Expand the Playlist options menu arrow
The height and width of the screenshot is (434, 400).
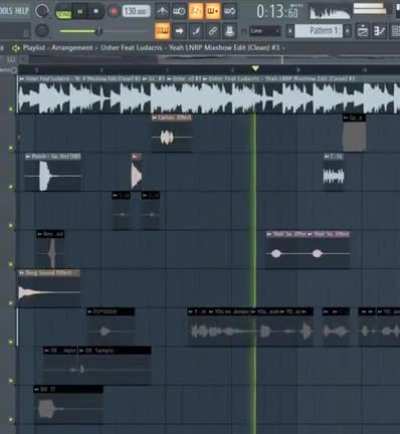point(15,48)
